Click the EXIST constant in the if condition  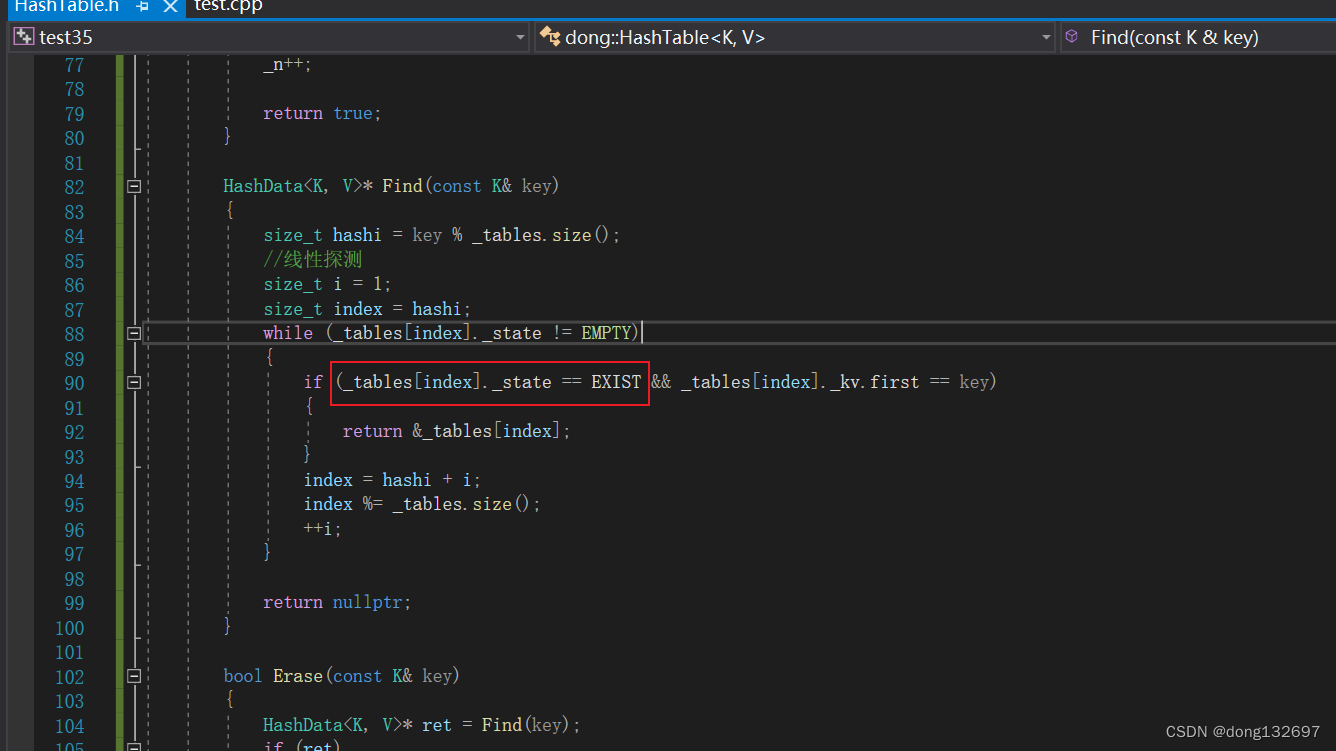click(x=616, y=382)
